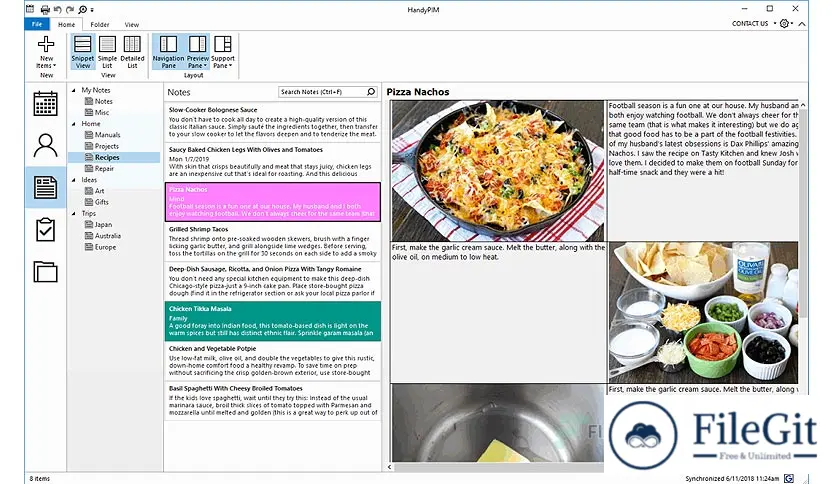
Task: Open the Slow-Cooker Bolognese Sauce note
Action: (273, 122)
